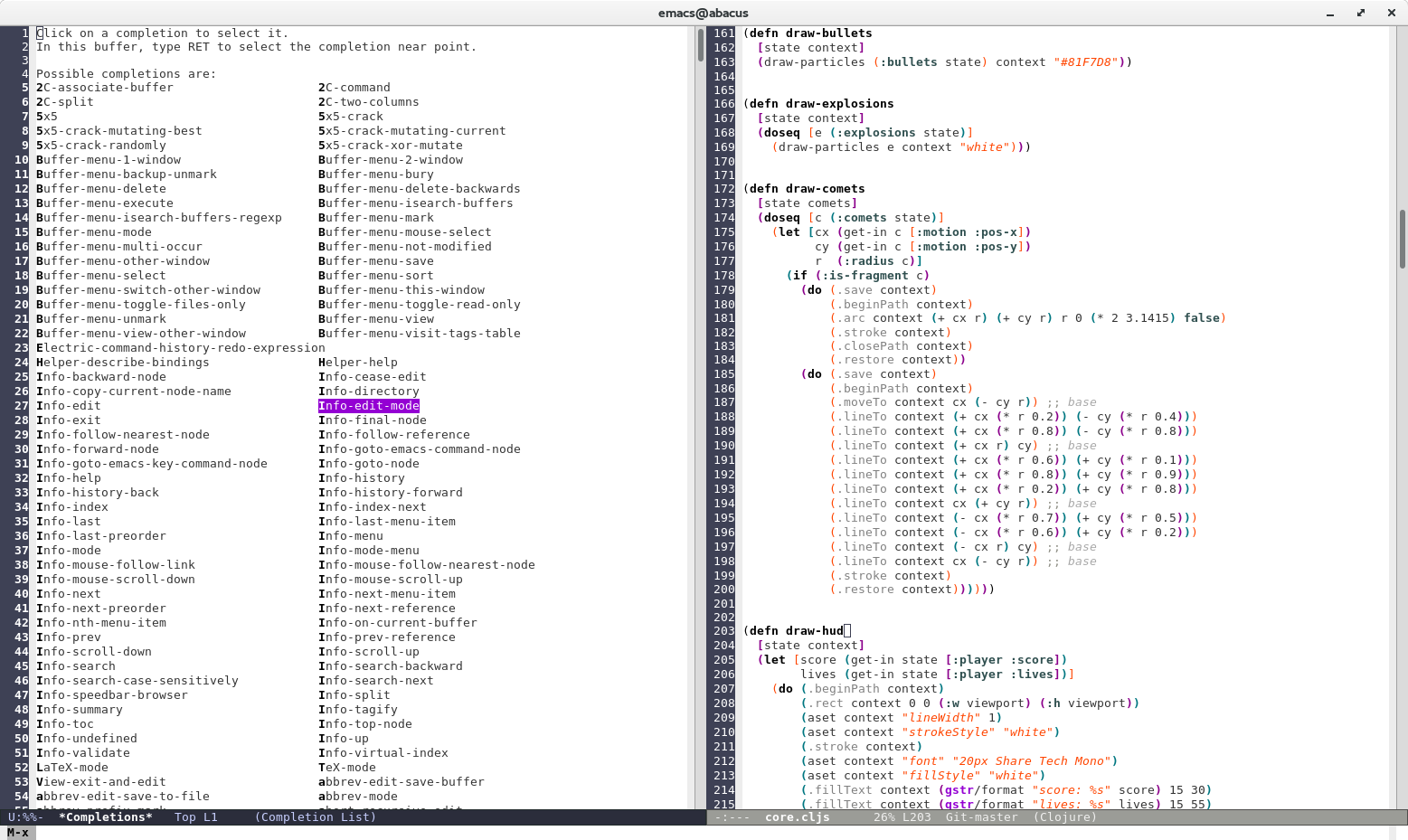Close the emacs@abacus window
Viewport: 1408px width, 840px height.
(x=1392, y=13)
